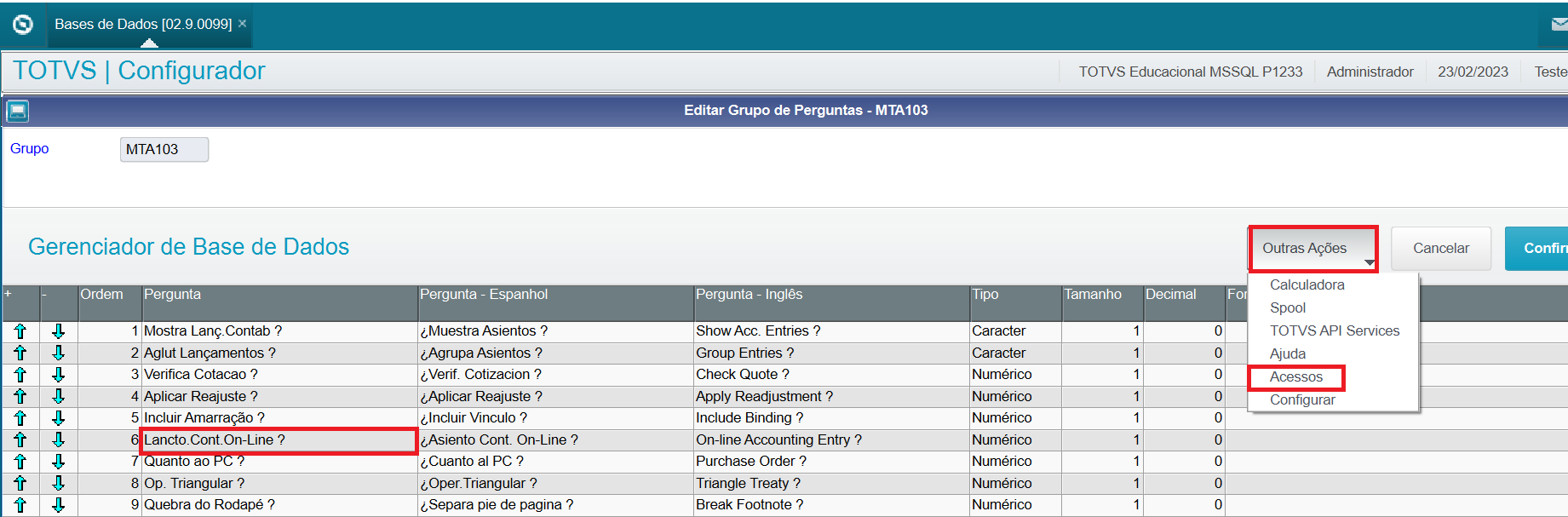Click Numérico type in Verifica Cotacao row
The image size is (1568, 517).
tap(1015, 375)
